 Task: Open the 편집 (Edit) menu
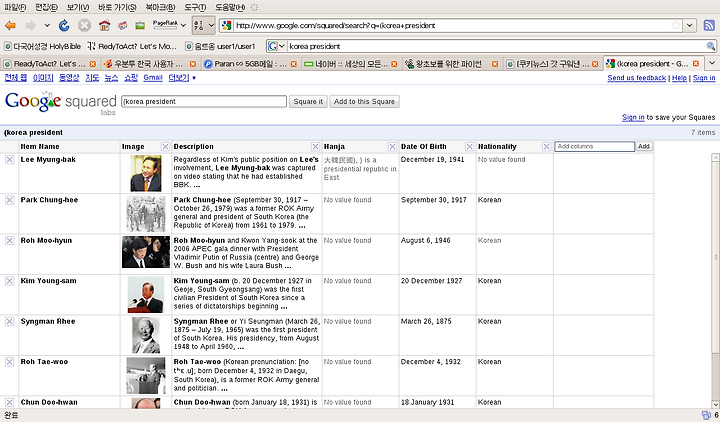[x=47, y=7]
